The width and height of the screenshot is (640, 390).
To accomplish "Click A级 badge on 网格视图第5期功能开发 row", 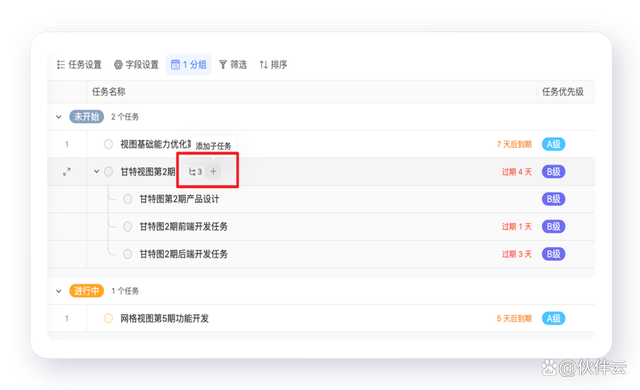I will 553,318.
